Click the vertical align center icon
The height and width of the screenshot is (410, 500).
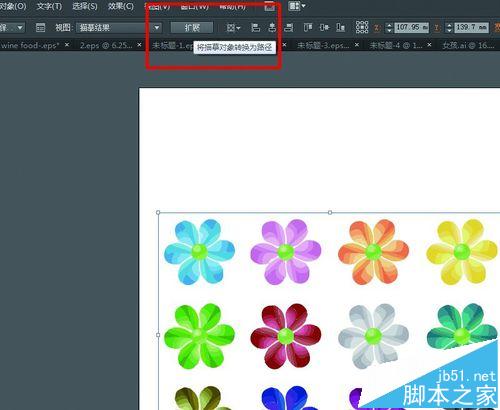(x=324, y=27)
